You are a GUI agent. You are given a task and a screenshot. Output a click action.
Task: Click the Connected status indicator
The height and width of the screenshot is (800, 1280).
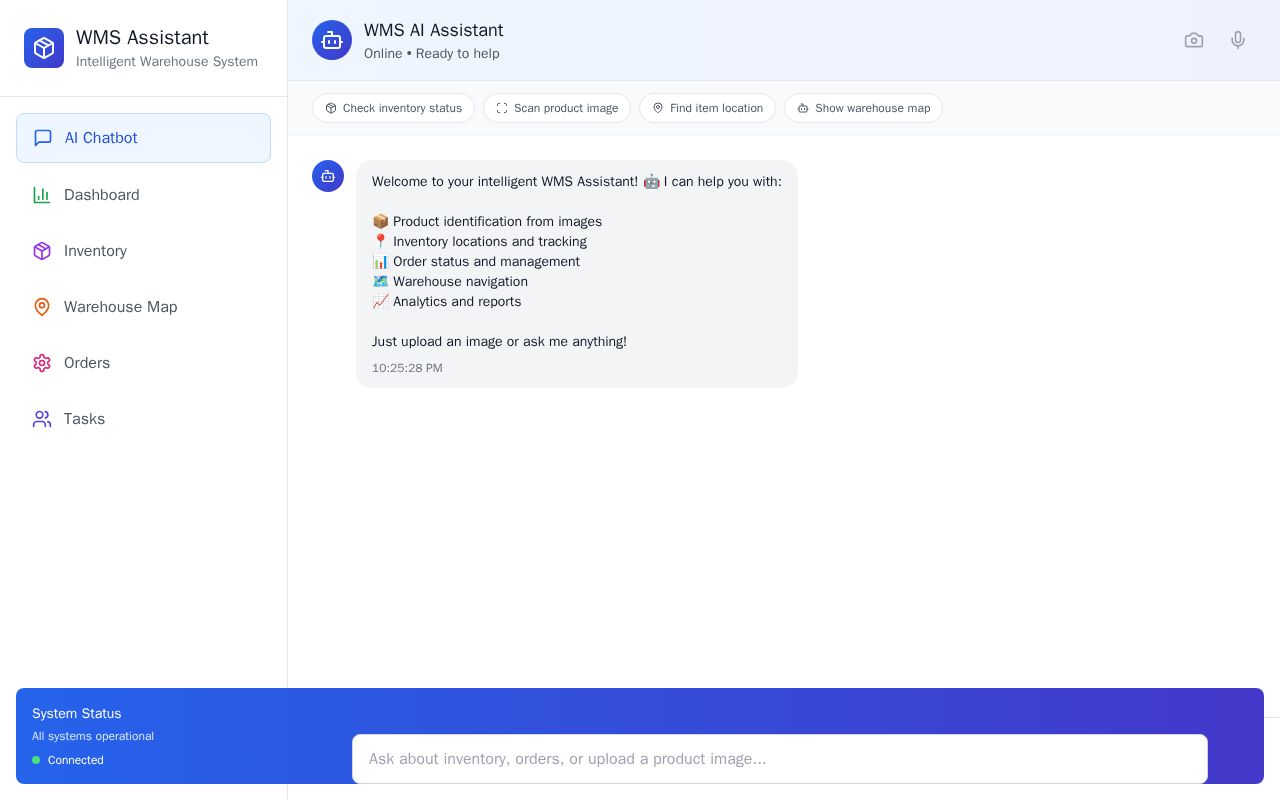pyautogui.click(x=68, y=760)
